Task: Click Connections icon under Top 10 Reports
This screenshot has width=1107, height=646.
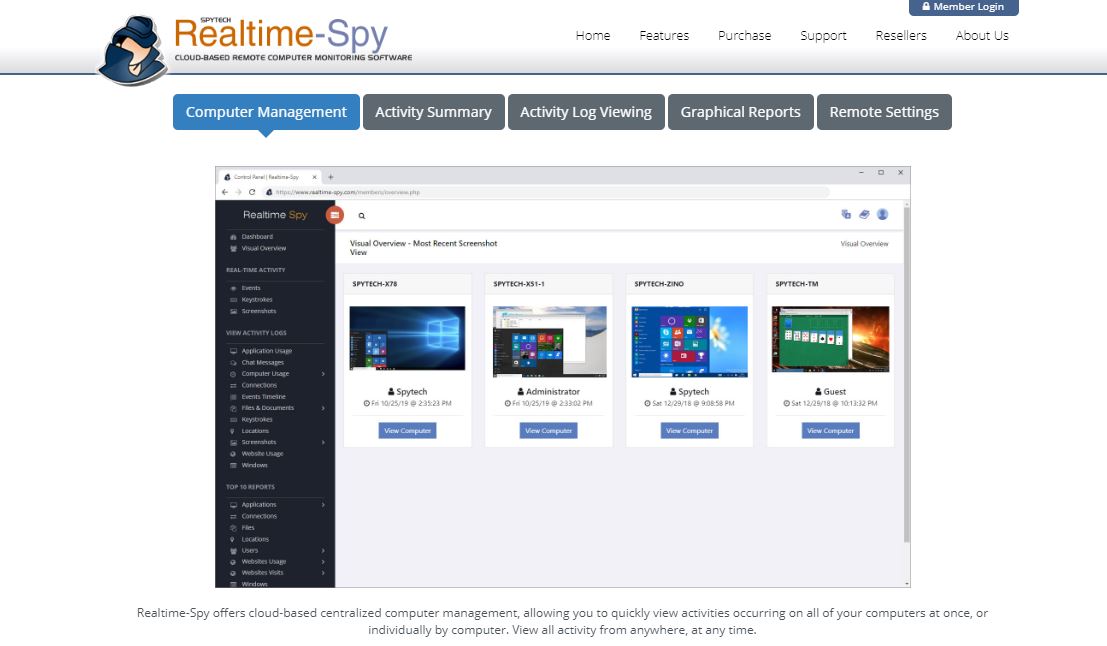Action: 233,517
